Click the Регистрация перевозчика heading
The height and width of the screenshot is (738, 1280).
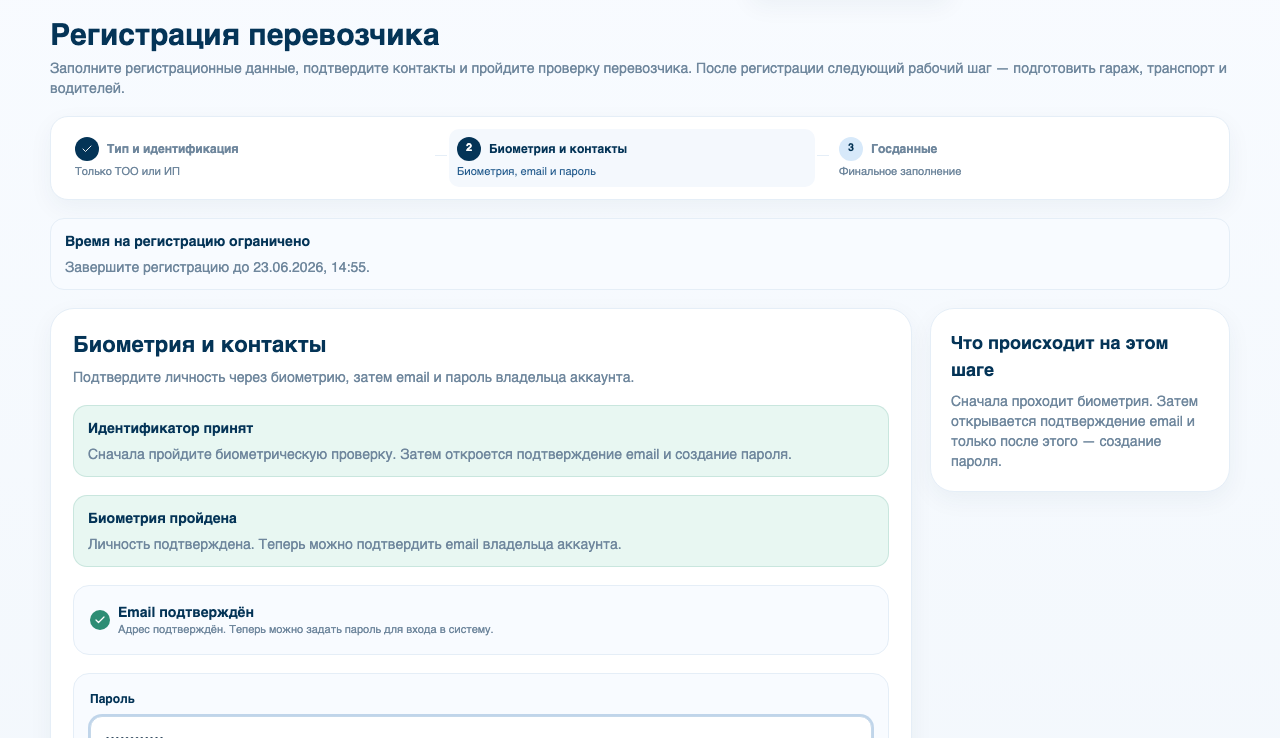point(245,35)
